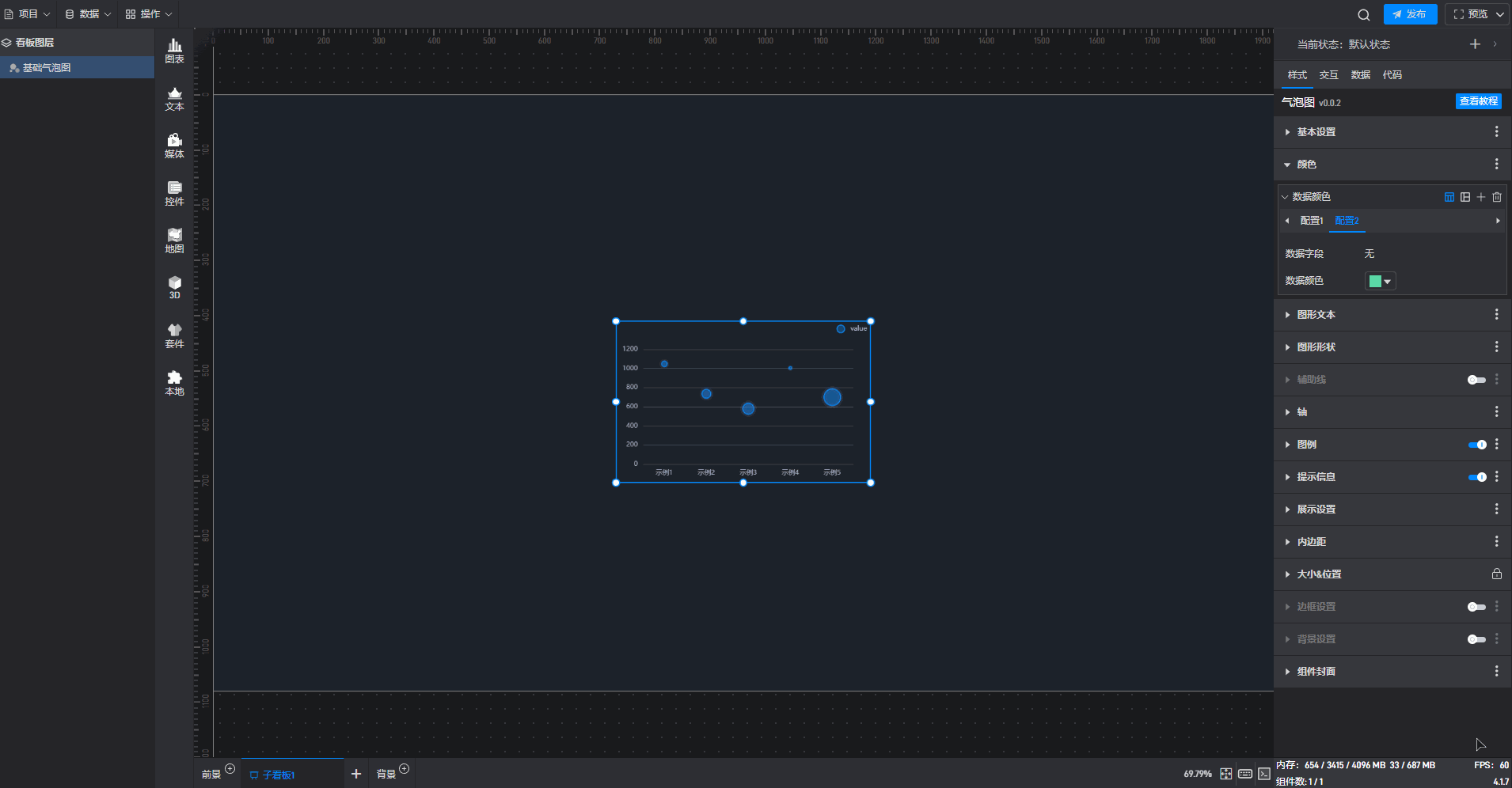Screen dimensions: 1512x788
Task: Open the 操作 operations menu
Action: coord(149,14)
